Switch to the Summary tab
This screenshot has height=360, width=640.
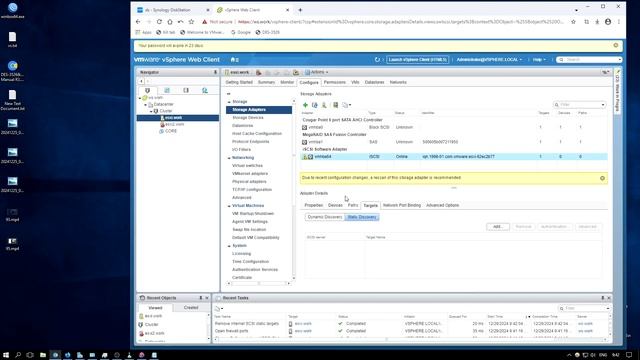266,82
